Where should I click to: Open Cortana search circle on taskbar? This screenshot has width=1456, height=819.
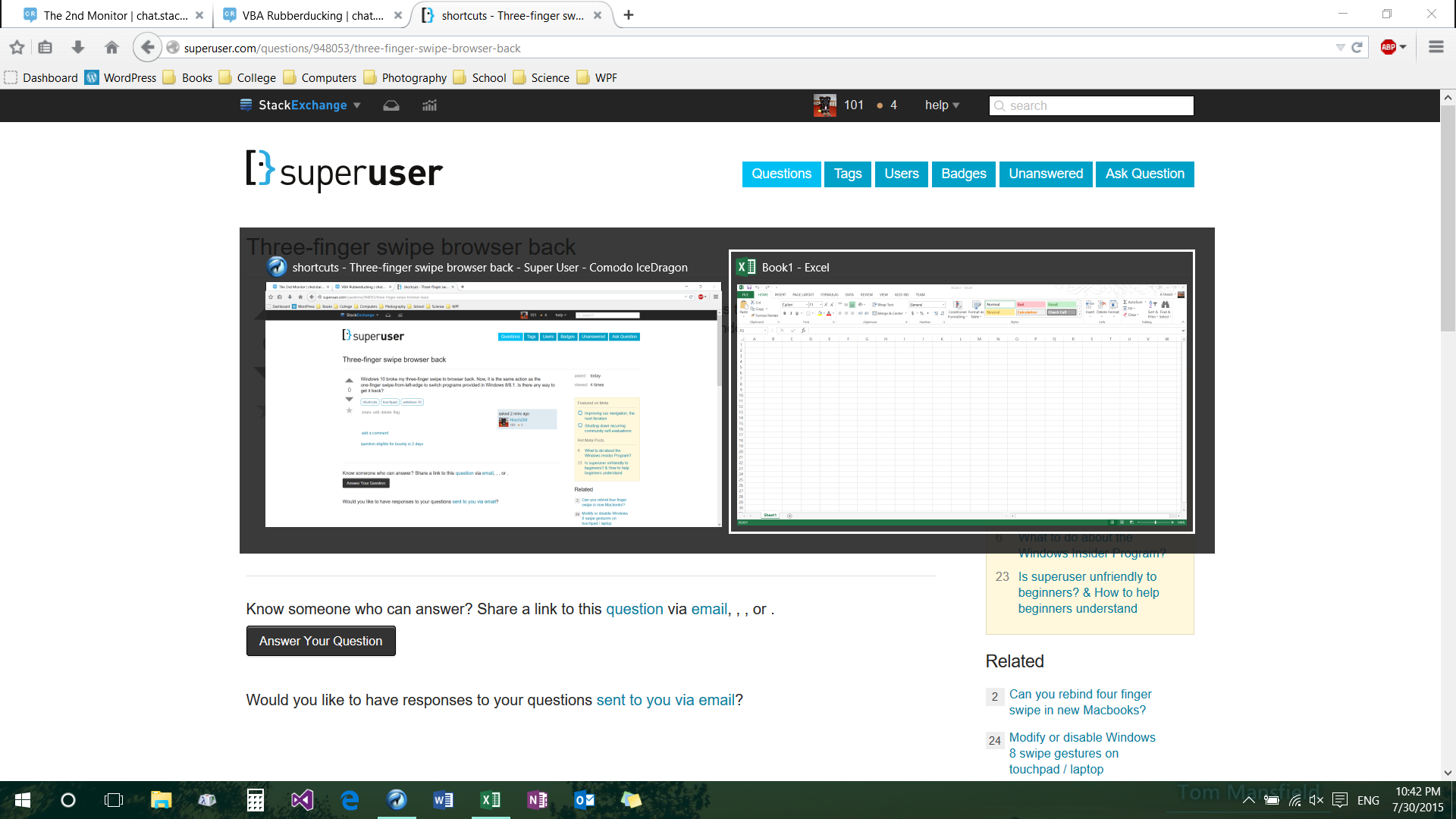68,800
